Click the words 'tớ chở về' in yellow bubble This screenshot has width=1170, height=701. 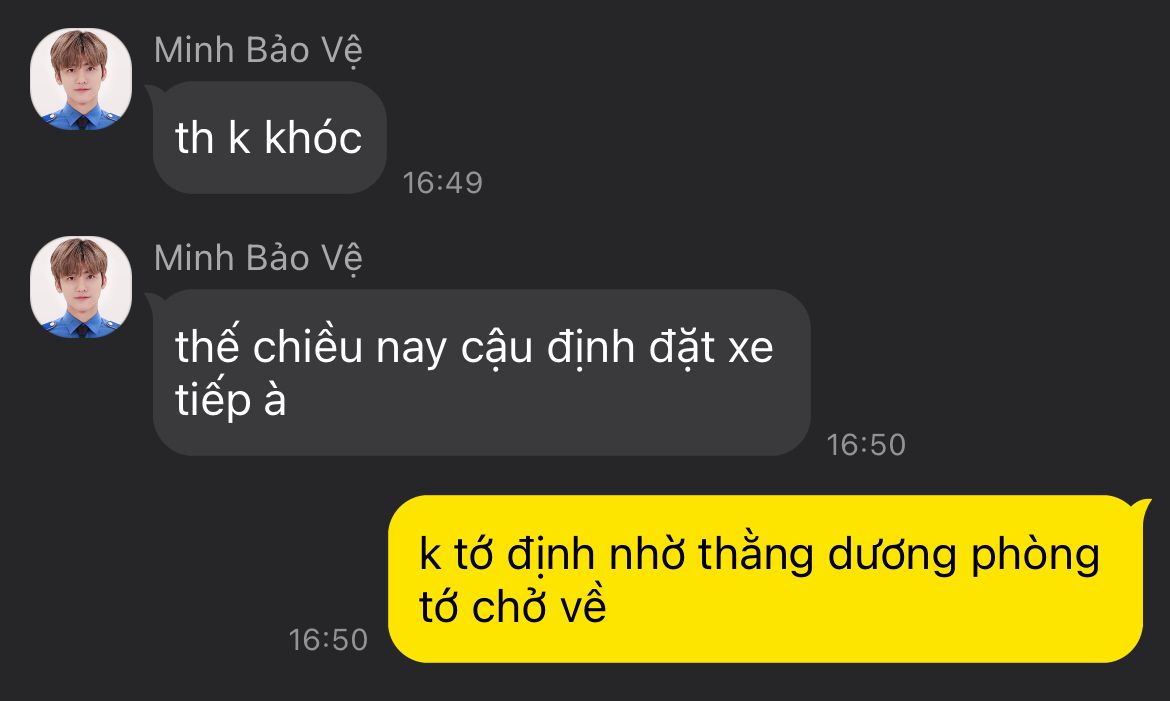click(x=513, y=605)
